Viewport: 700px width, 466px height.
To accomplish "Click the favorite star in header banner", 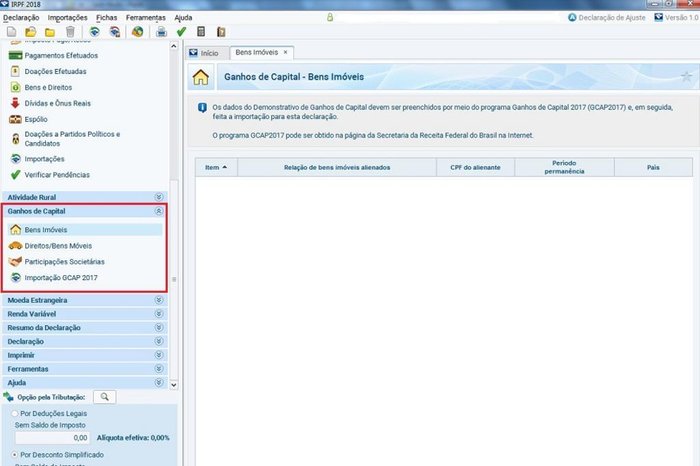I will point(686,77).
